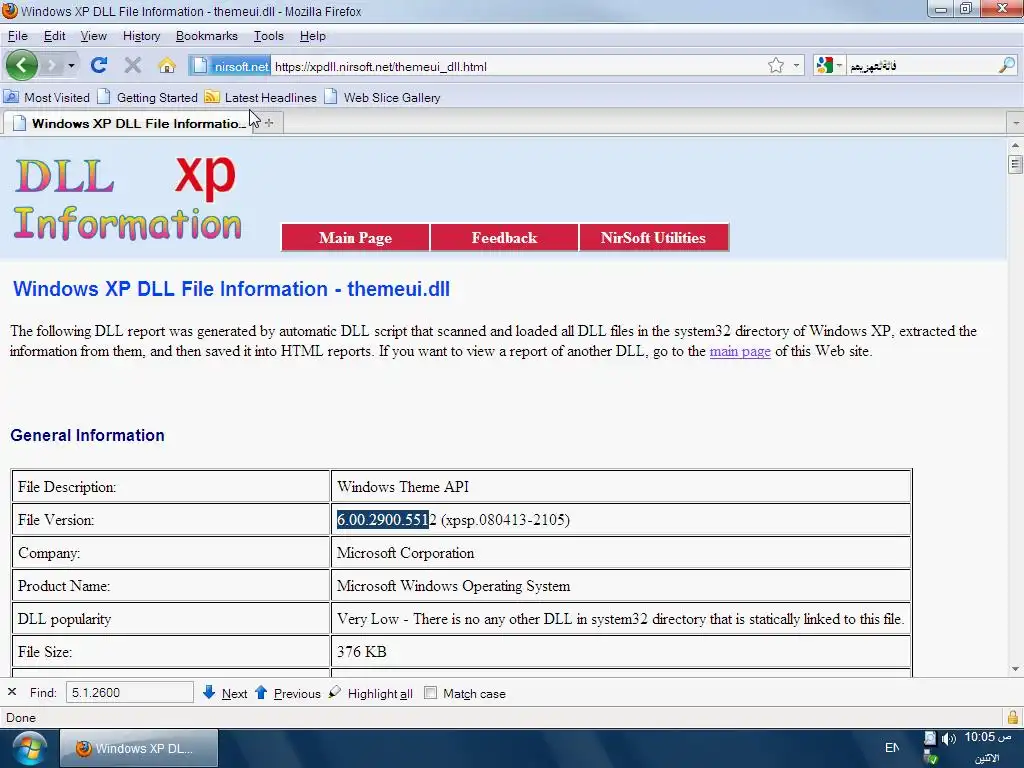Screen dimensions: 1024x768
Task: Open the address bar history dropdown
Action: tap(796, 65)
